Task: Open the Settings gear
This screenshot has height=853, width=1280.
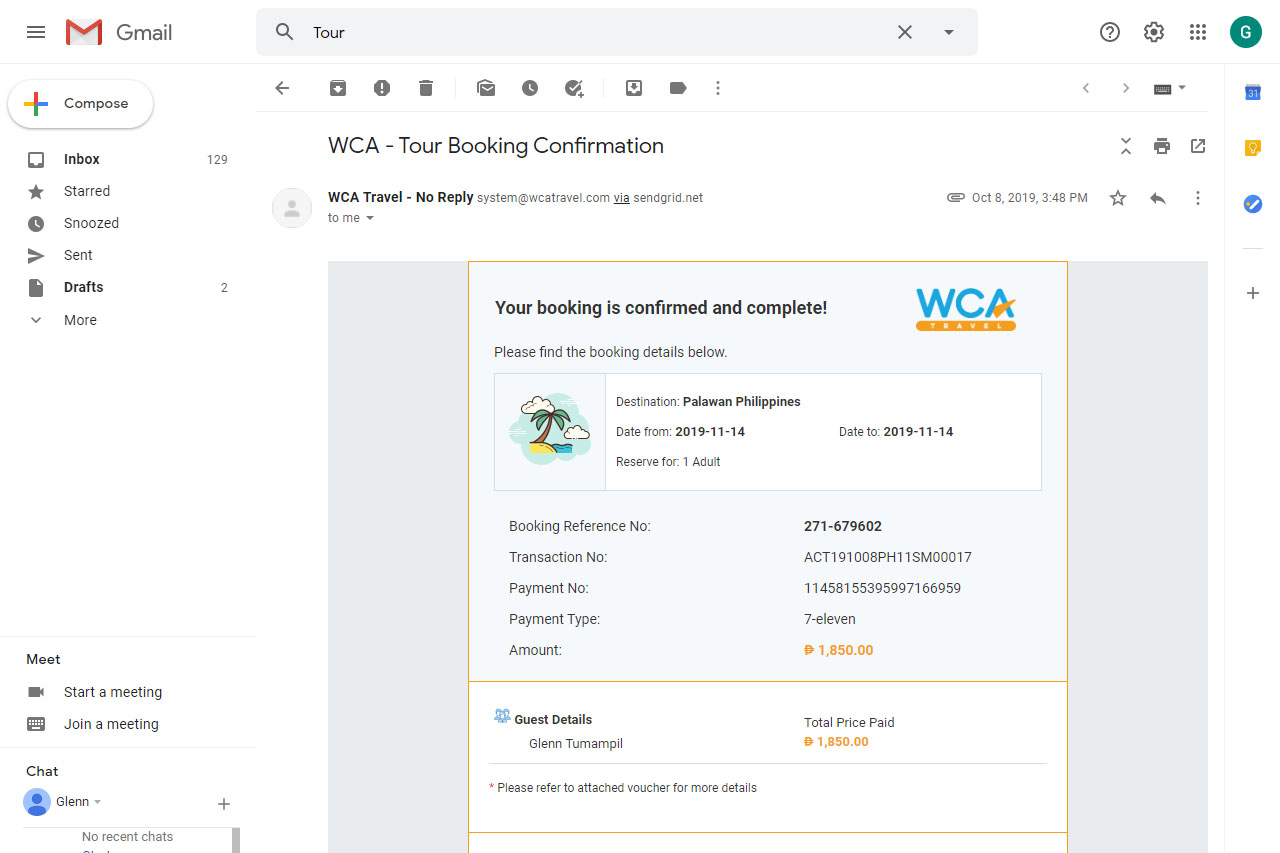Action: click(x=1154, y=32)
